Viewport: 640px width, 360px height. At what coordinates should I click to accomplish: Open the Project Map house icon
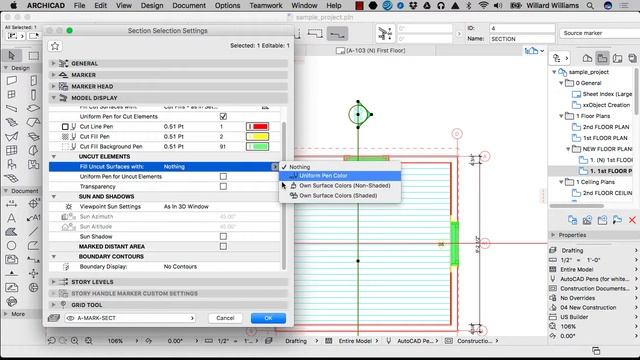(587, 58)
